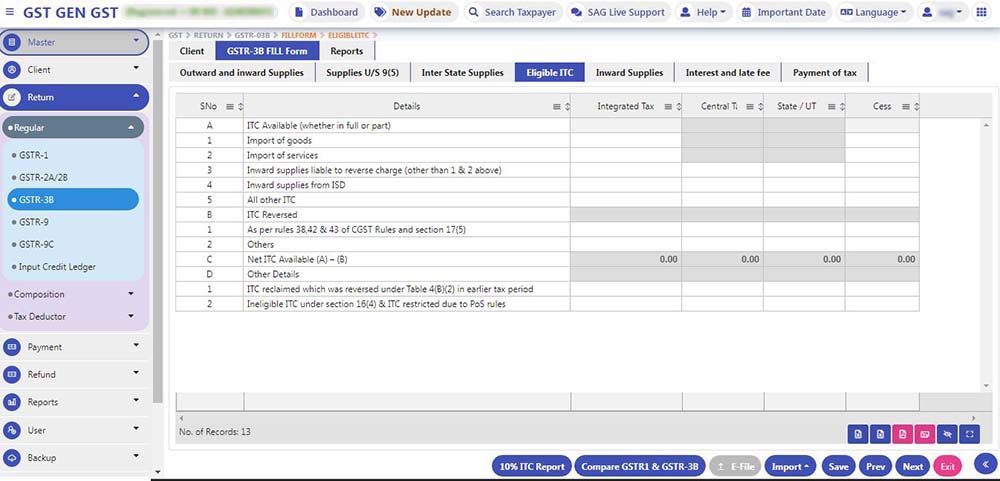Click the Payment icon in the sidebar
Viewport: 1000px width, 481px height.
(x=12, y=347)
